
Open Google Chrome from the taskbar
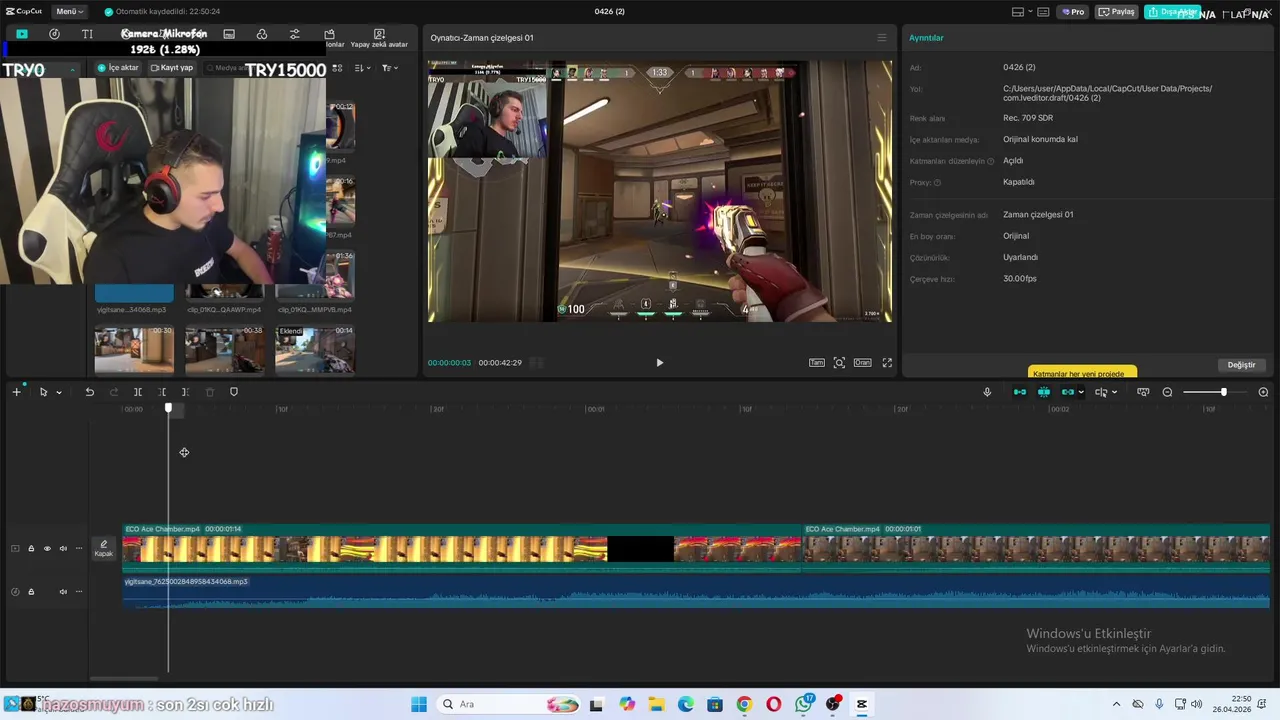(x=744, y=704)
